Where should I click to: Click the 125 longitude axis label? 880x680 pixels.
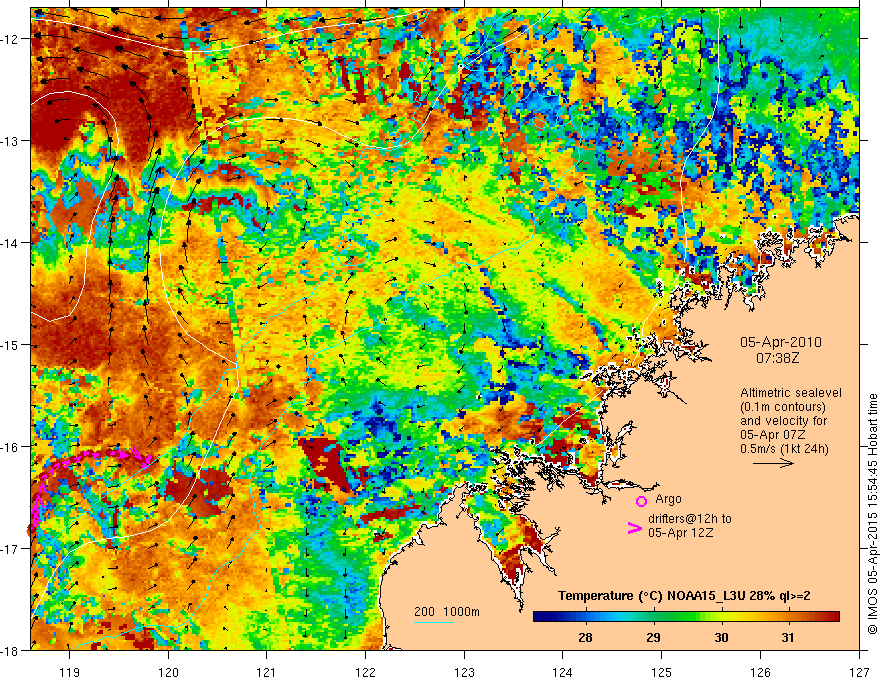pyautogui.click(x=661, y=671)
